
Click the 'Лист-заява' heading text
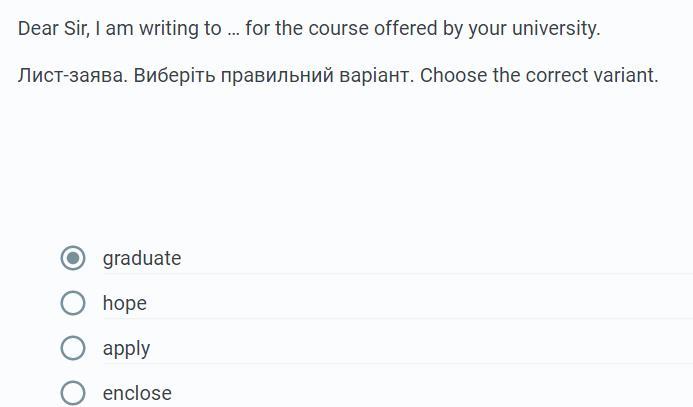[72, 75]
